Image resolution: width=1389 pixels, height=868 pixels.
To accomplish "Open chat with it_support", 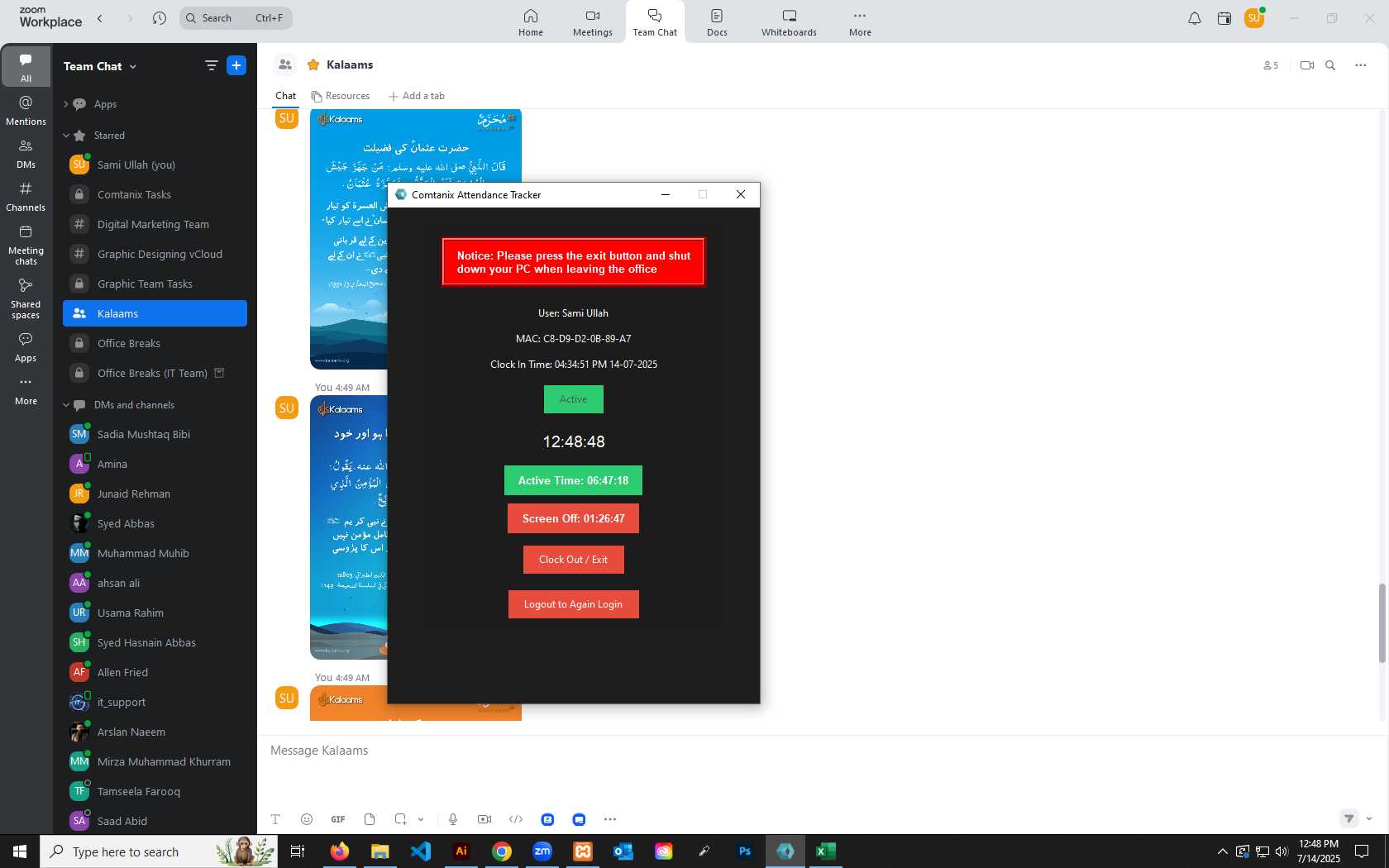I will 155,703.
